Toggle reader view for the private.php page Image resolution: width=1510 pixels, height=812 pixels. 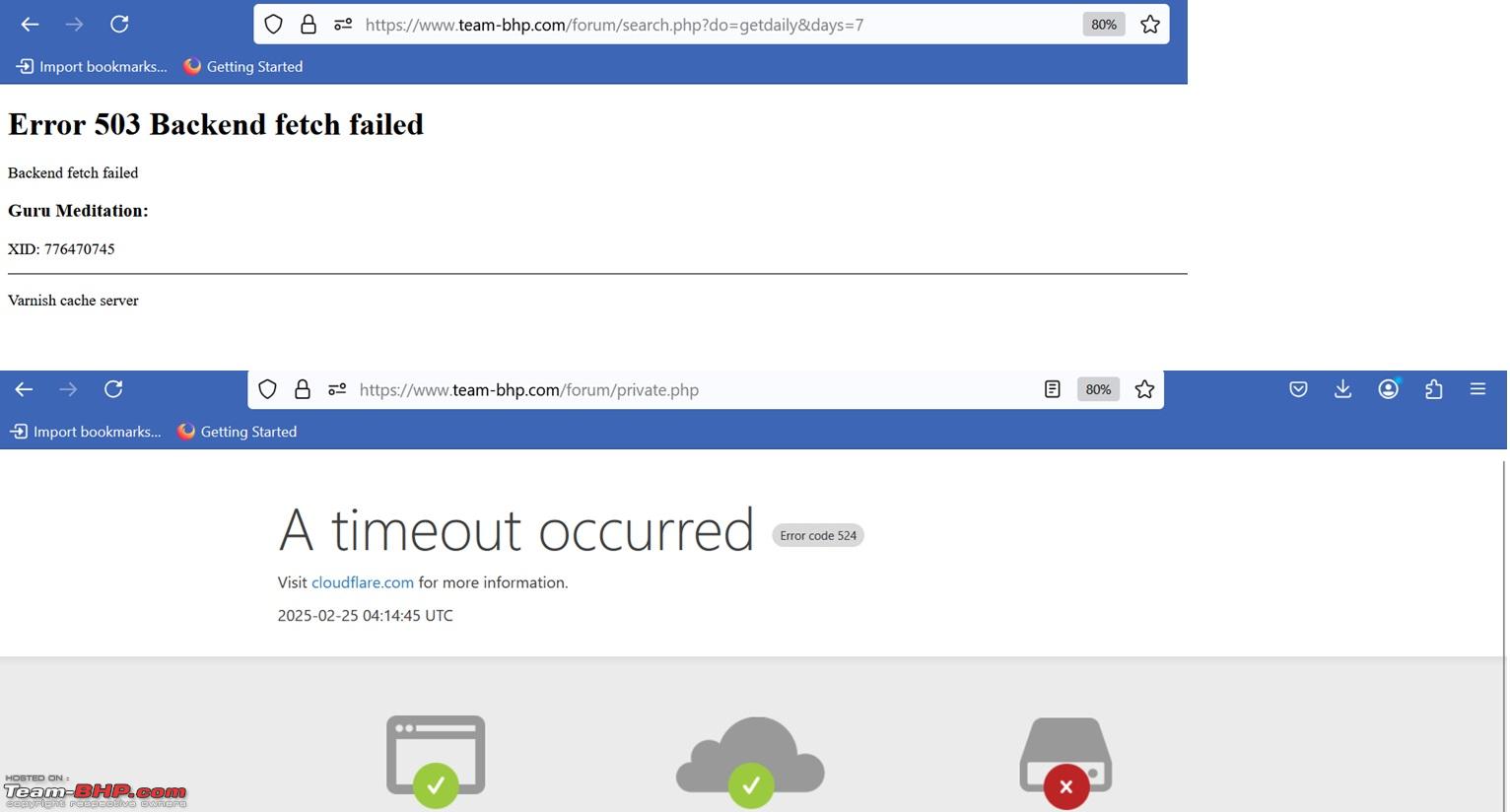(1053, 389)
